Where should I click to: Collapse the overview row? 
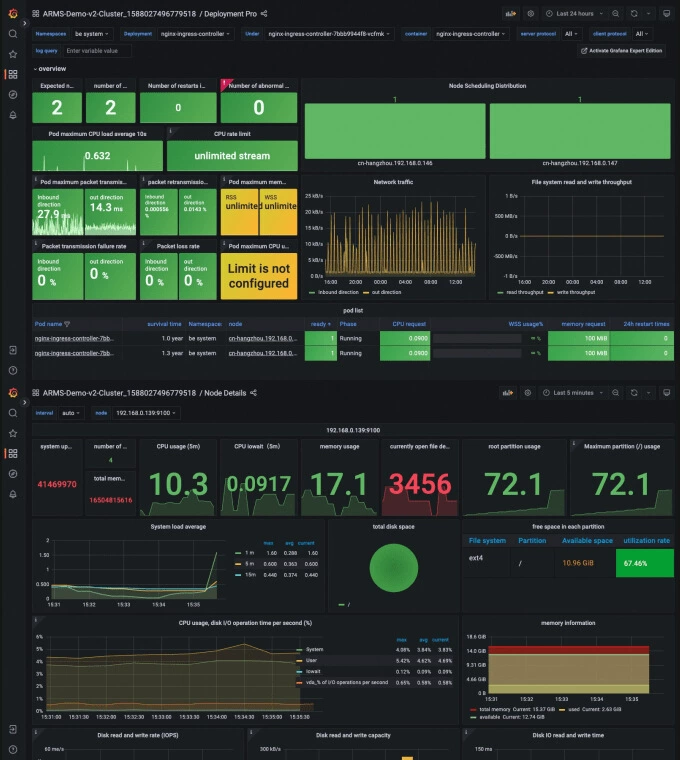click(49, 69)
